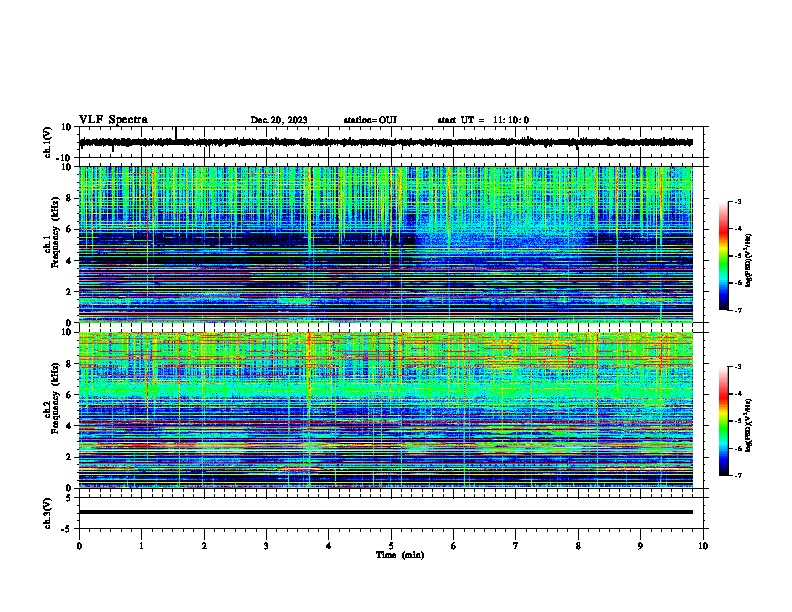Click the "start UT = 11:10:0" header text
Screen dimensions: 792x612
pos(483,120)
